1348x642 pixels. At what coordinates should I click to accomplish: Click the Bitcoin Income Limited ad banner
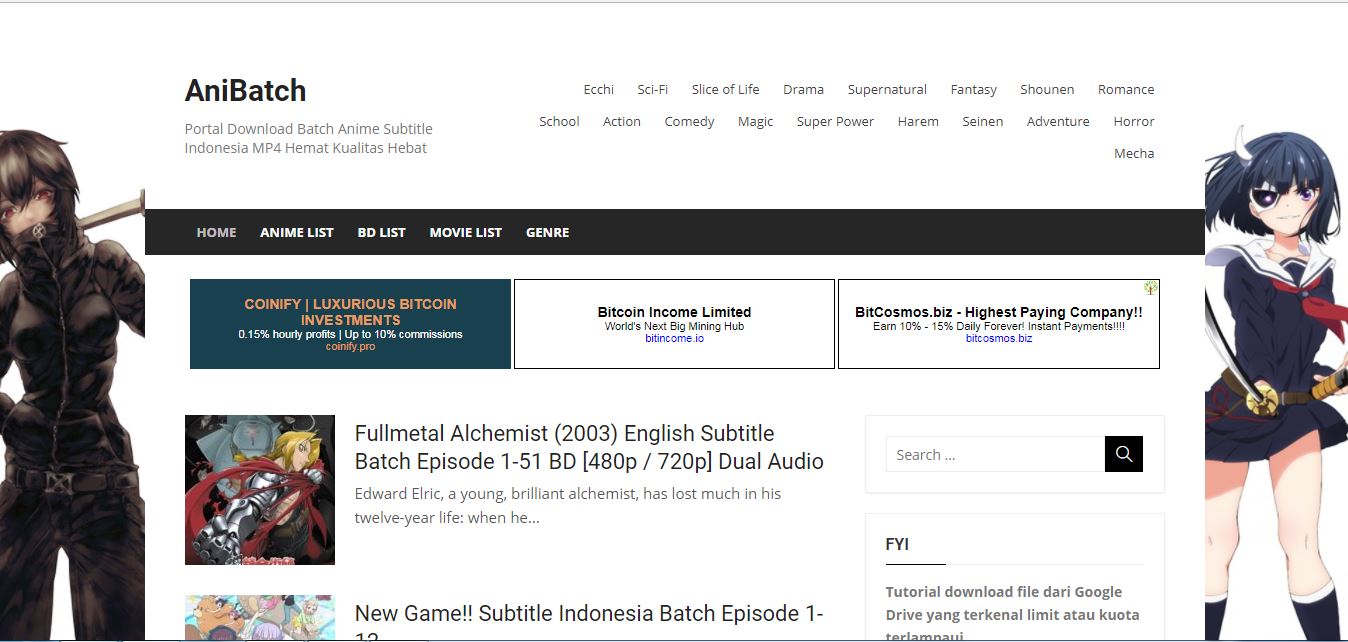(674, 324)
